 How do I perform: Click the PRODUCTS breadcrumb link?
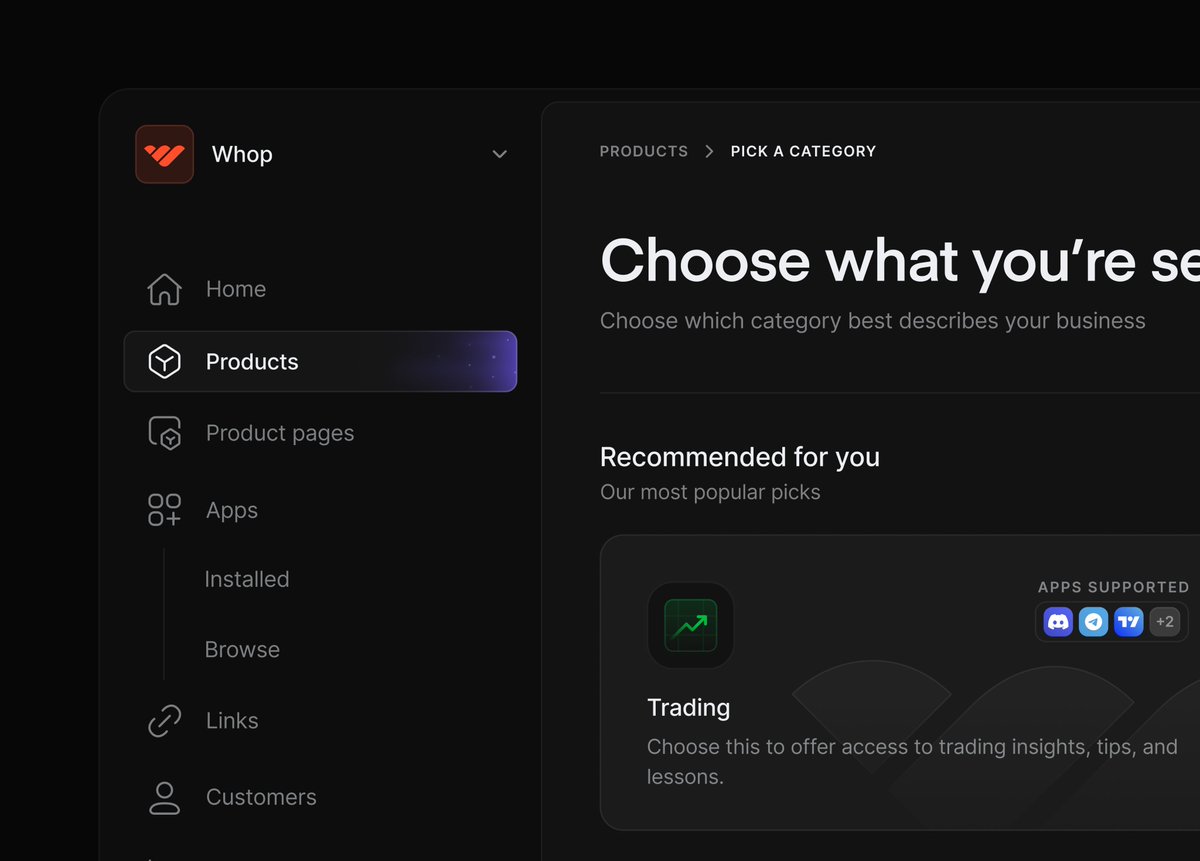point(644,151)
